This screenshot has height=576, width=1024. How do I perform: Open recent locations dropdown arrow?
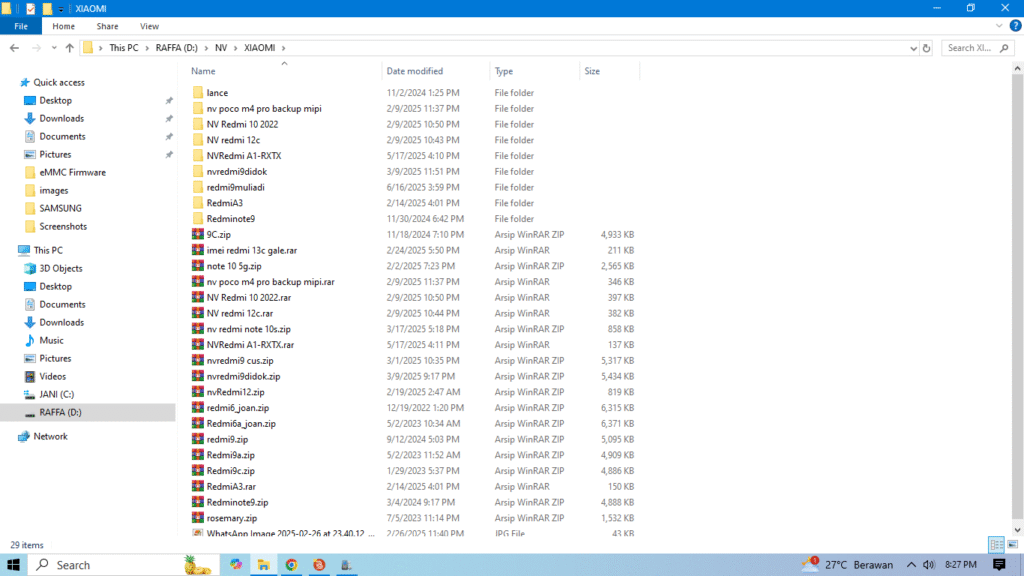[x=54, y=48]
